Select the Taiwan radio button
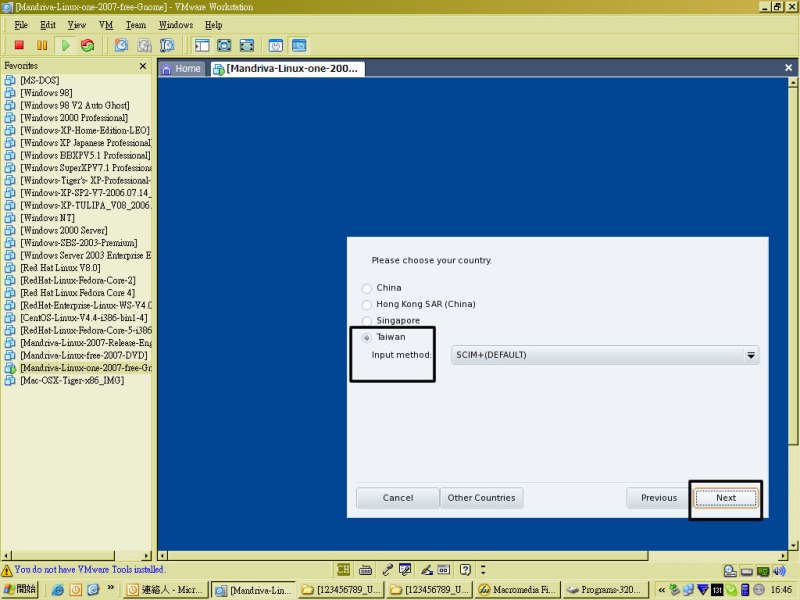The width and height of the screenshot is (800, 600). point(366,338)
